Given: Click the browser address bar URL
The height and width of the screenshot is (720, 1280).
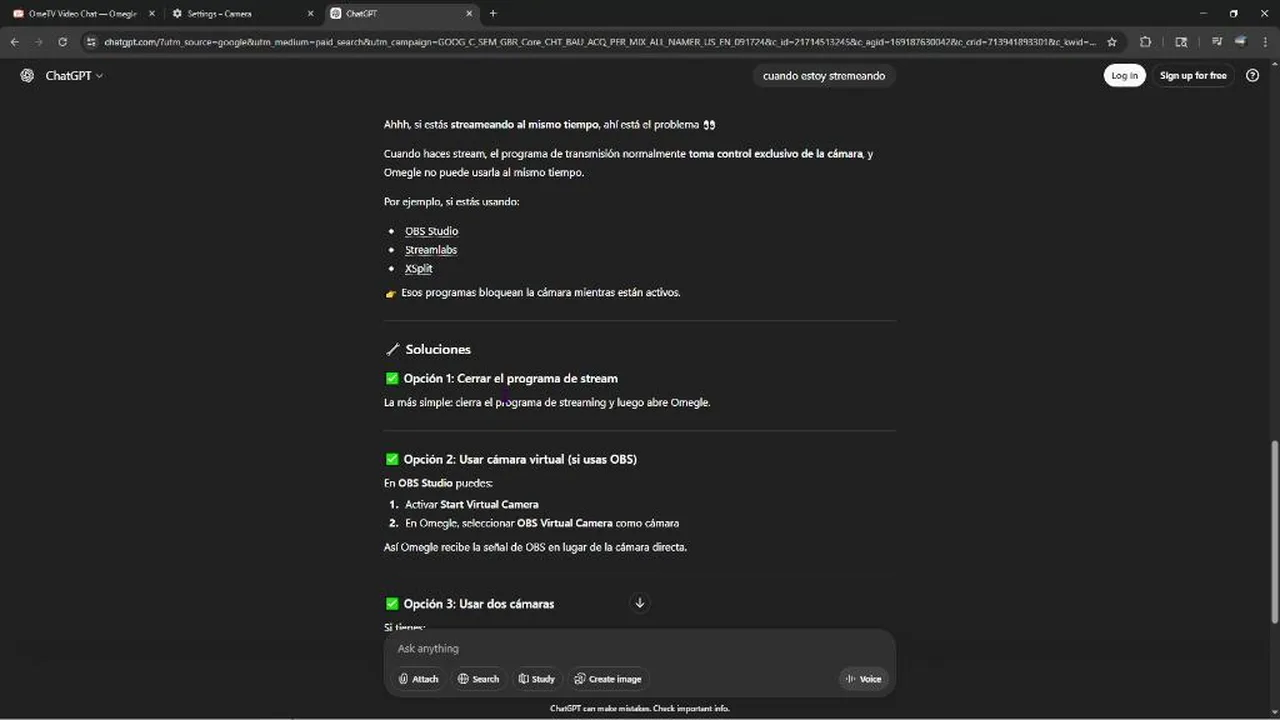Looking at the screenshot, I should [x=600, y=42].
